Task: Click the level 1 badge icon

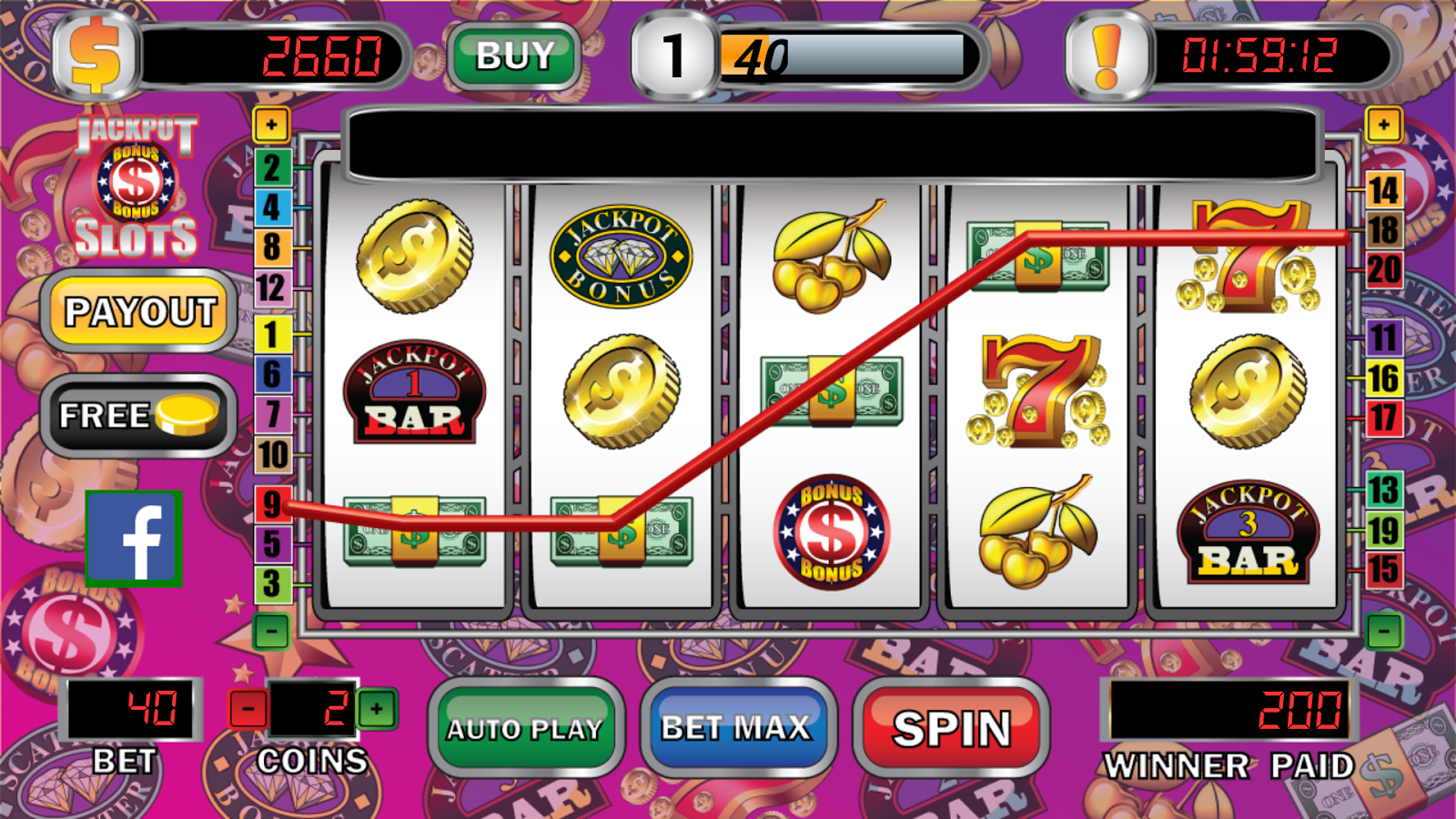Action: pos(674,56)
